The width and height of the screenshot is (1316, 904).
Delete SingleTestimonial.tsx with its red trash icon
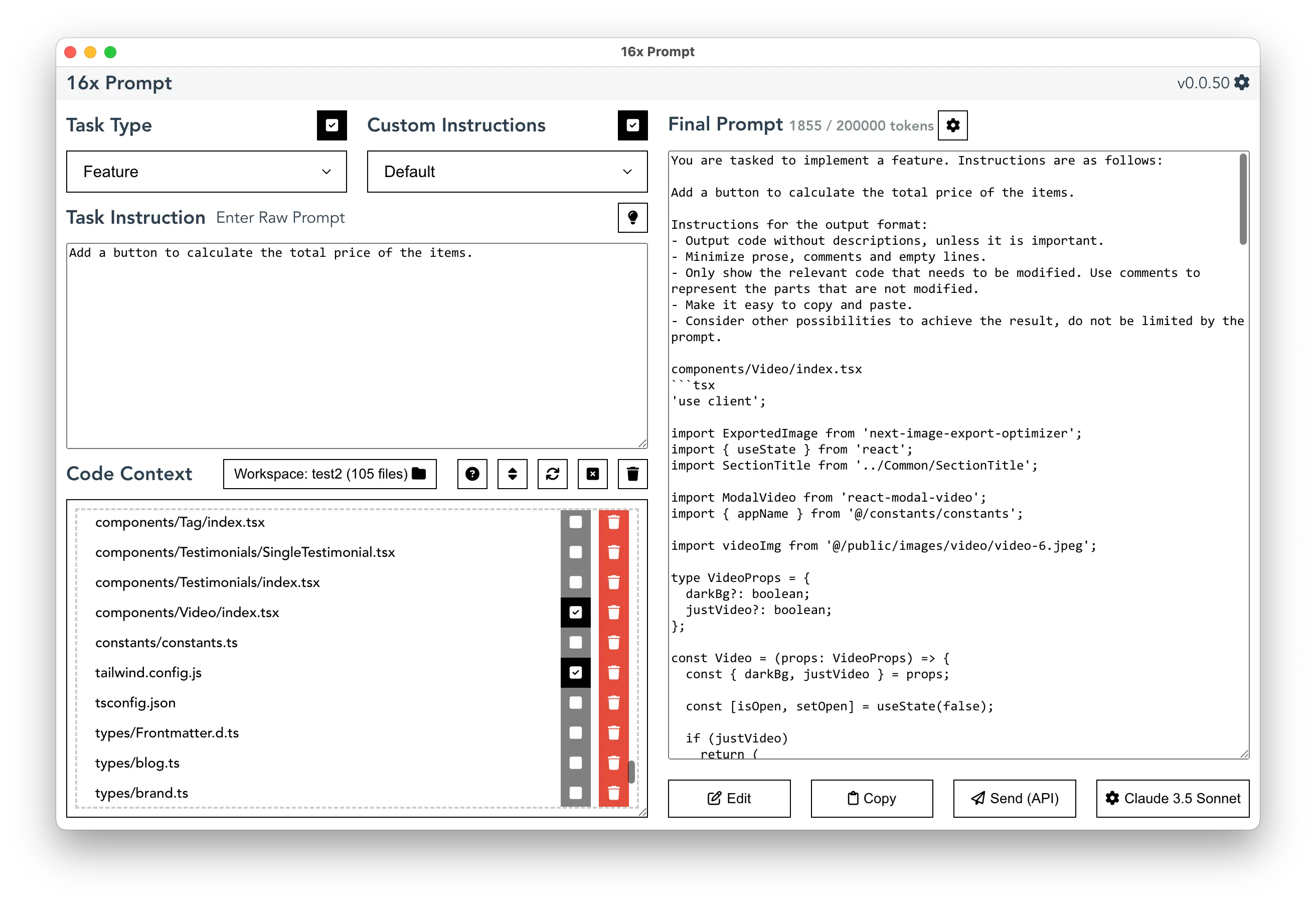613,552
